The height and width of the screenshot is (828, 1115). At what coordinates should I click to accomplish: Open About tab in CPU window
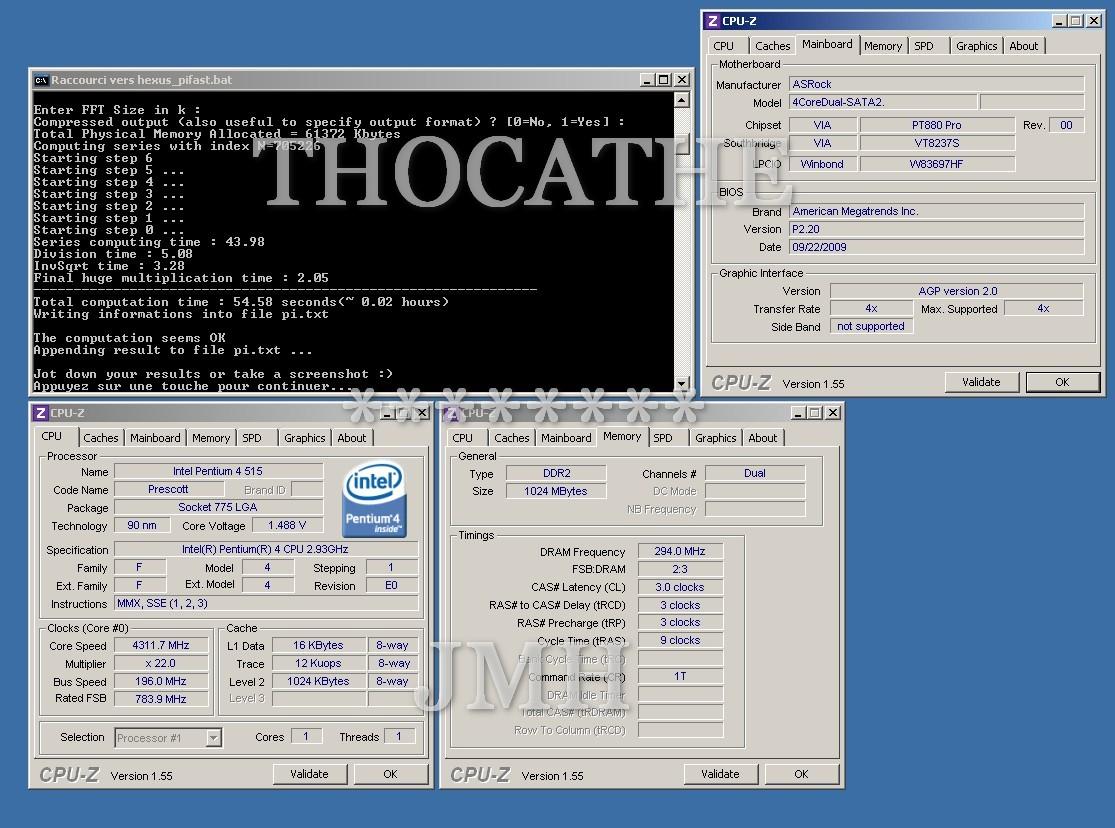click(x=351, y=438)
